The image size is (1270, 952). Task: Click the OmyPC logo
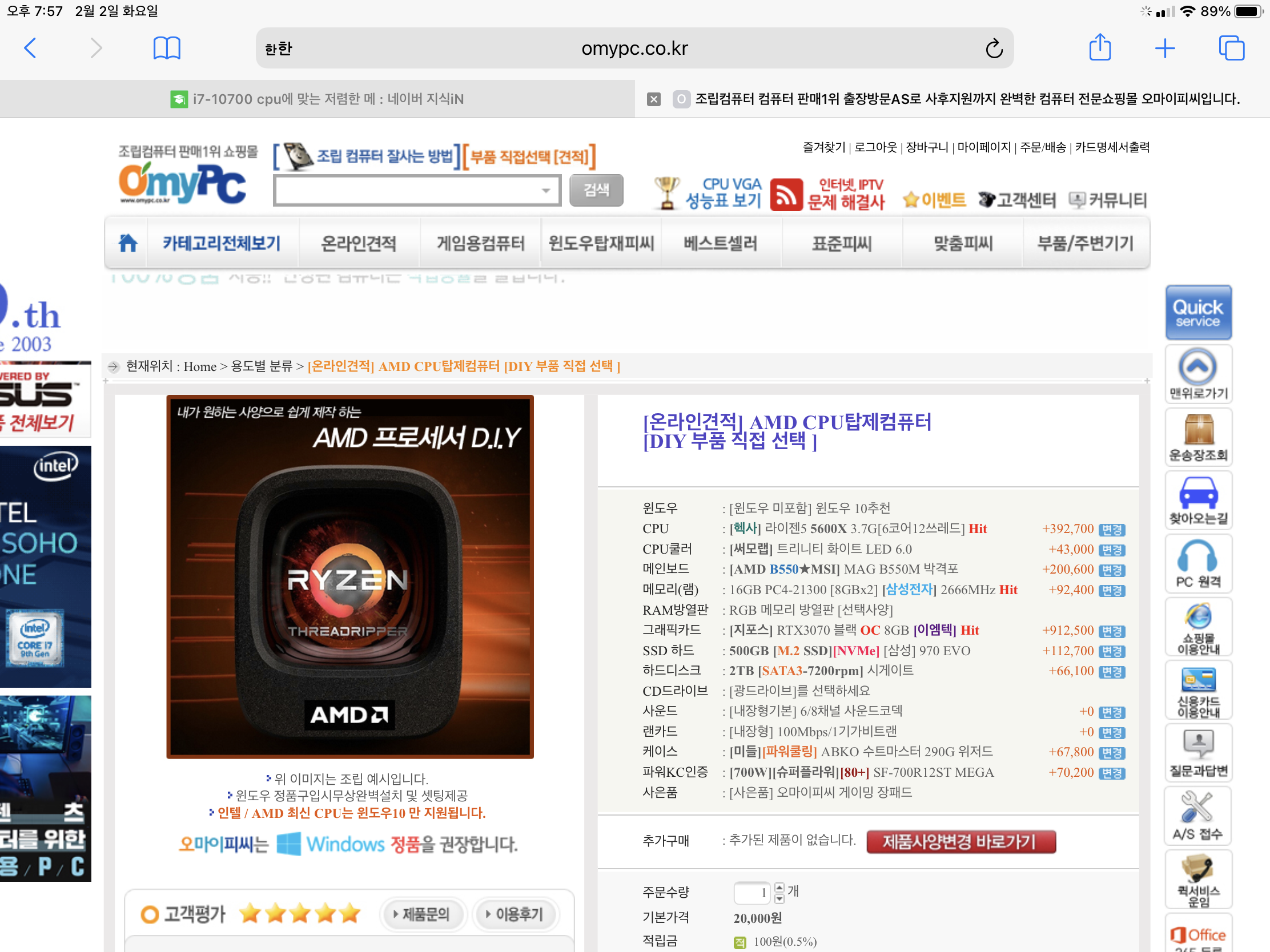(183, 183)
